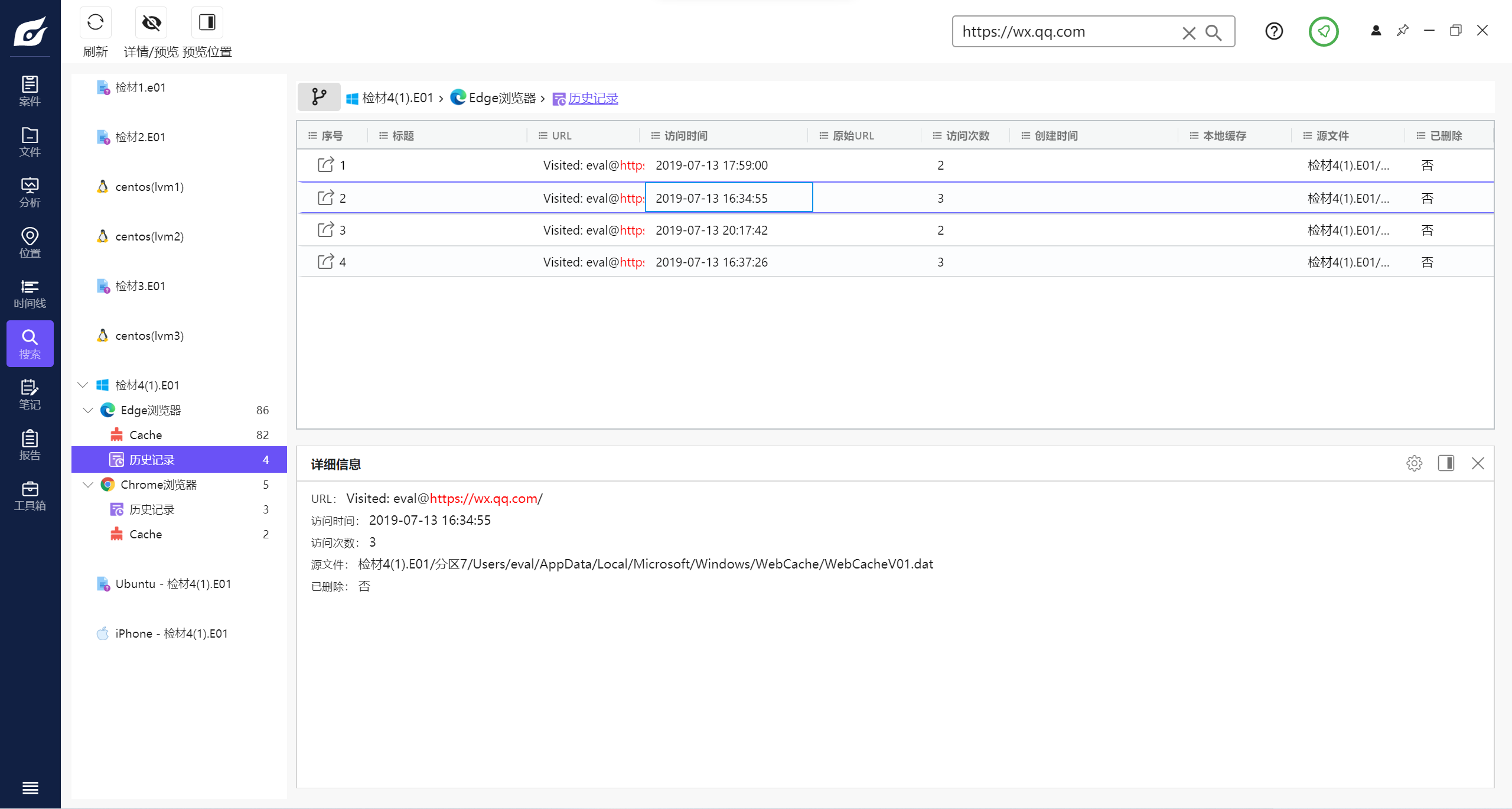Open the URL column menu

543,136
